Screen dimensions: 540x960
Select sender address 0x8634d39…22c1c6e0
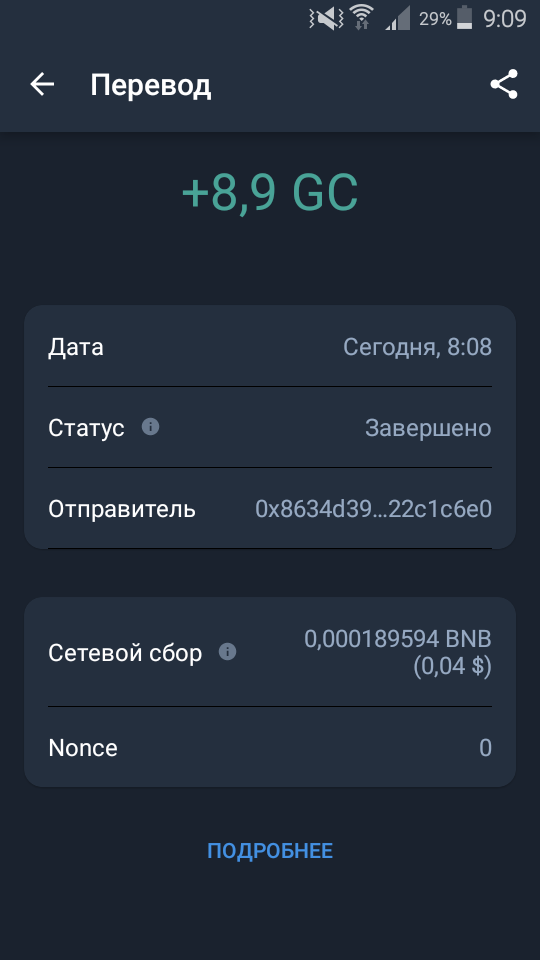[373, 509]
